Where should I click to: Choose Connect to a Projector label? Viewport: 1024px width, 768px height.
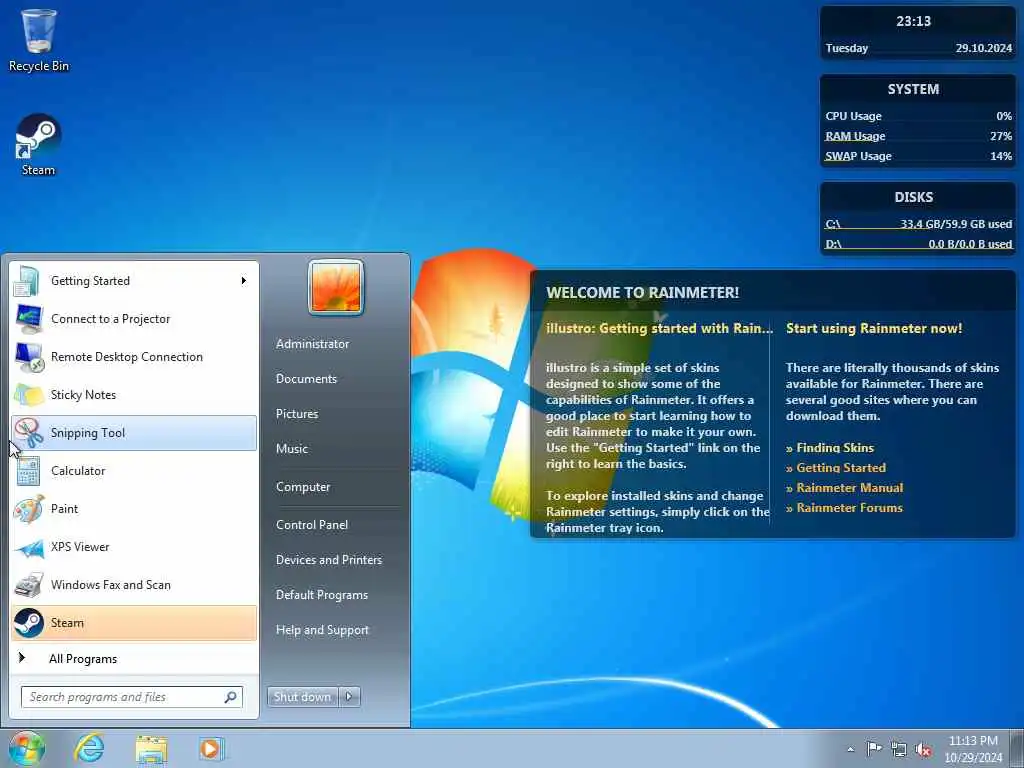click(110, 319)
